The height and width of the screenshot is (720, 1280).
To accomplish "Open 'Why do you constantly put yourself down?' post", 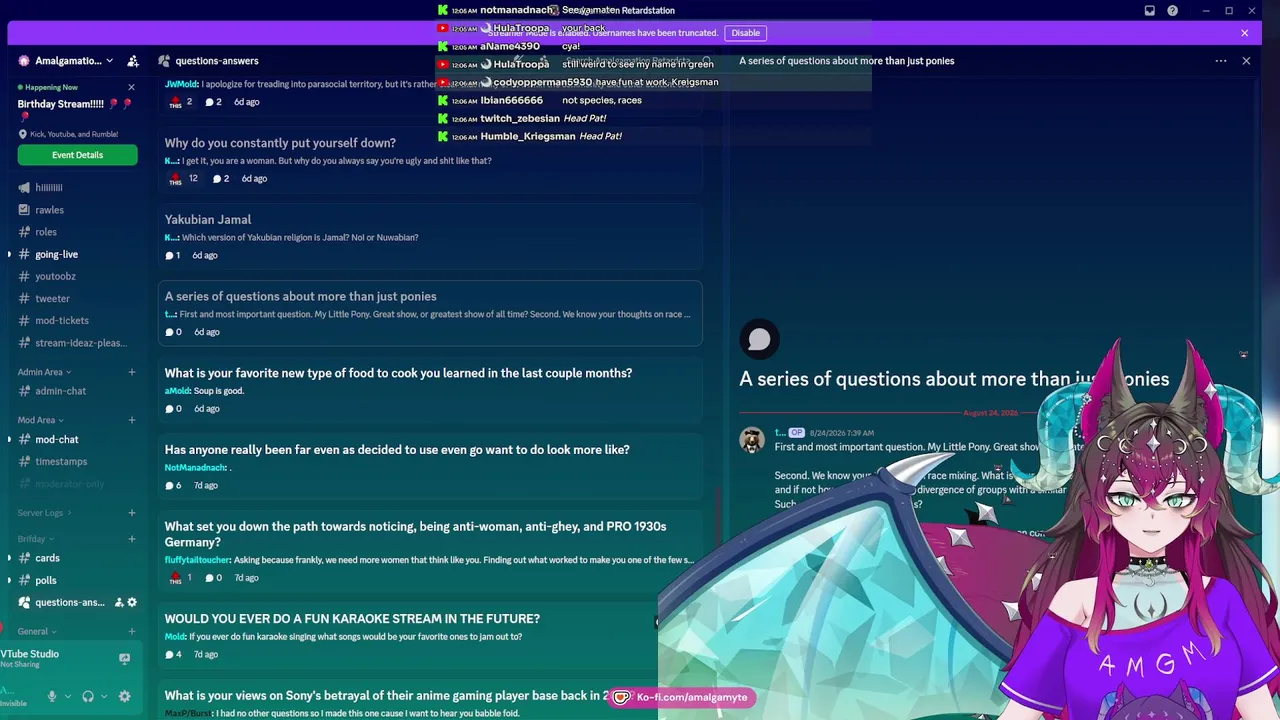I will [x=430, y=160].
